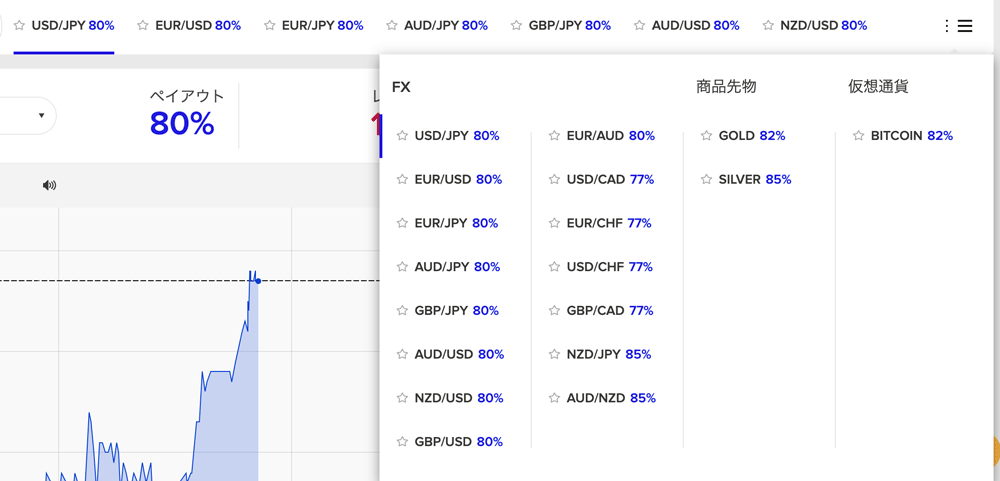
Task: Star NZD/USD in the top tab bar
Action: coord(768,26)
